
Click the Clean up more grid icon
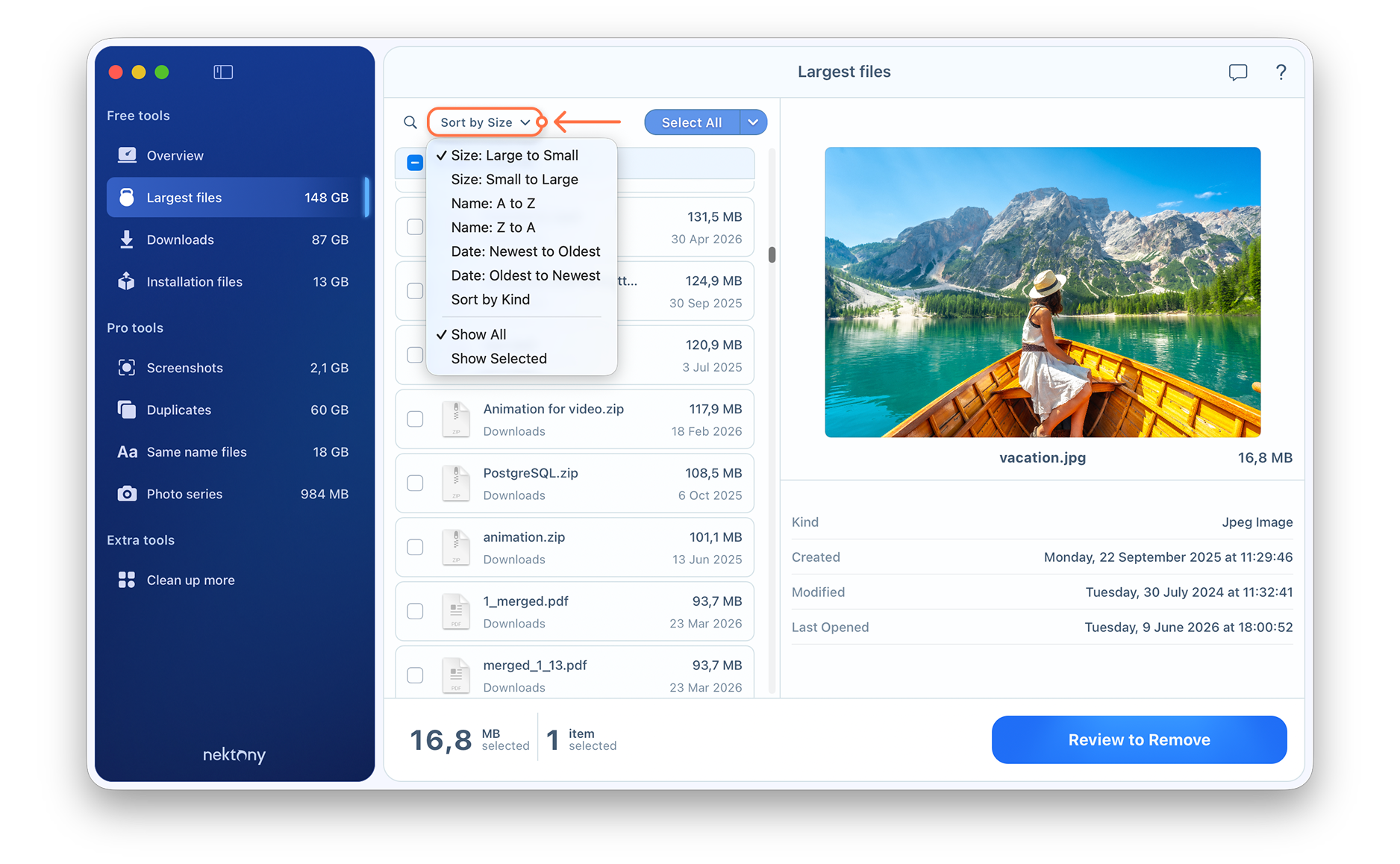tap(127, 580)
